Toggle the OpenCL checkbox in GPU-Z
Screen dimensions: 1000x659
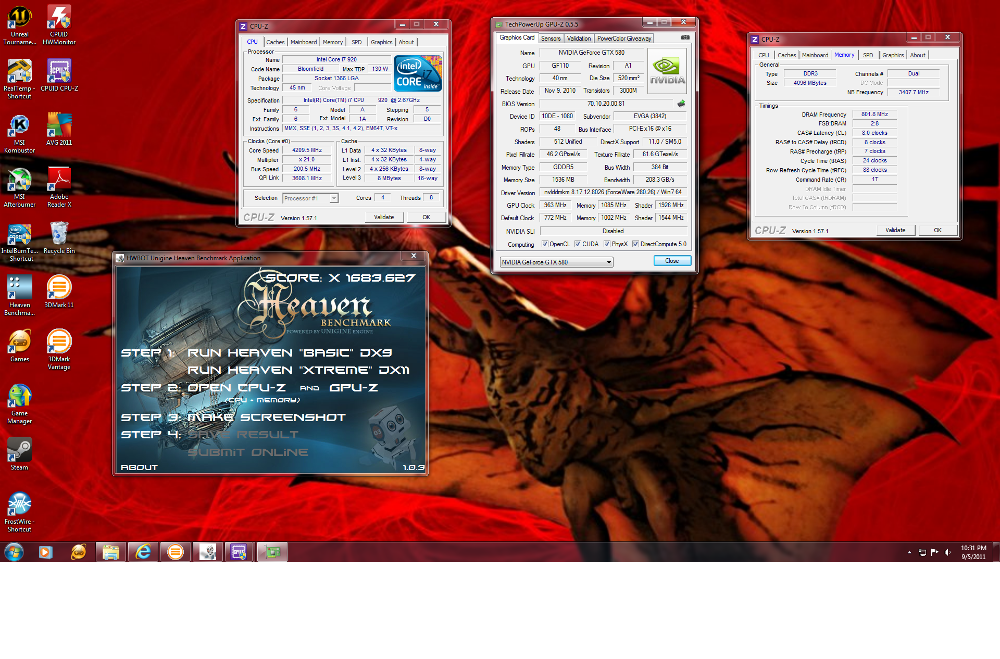(545, 244)
